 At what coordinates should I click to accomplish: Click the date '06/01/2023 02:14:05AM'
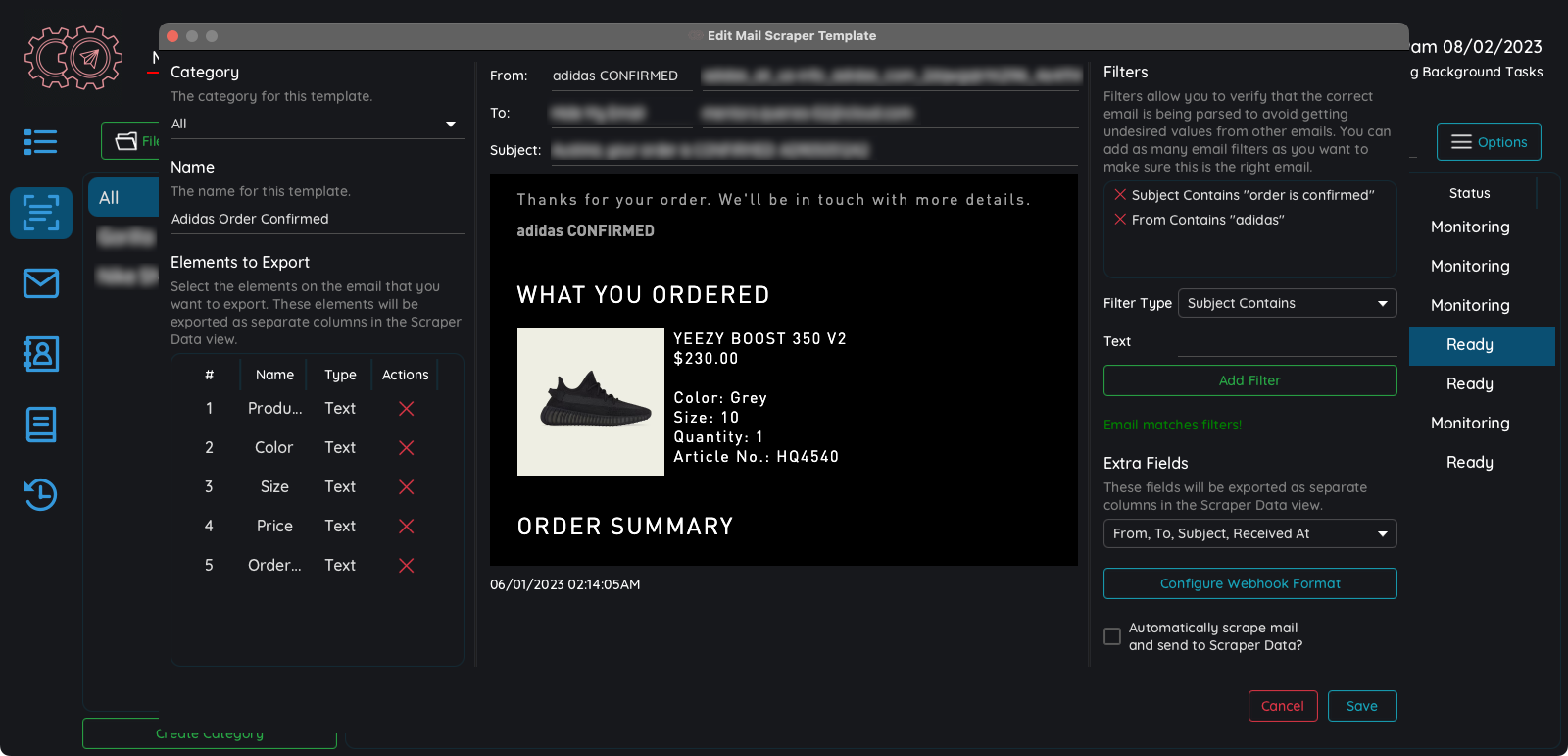[x=565, y=584]
